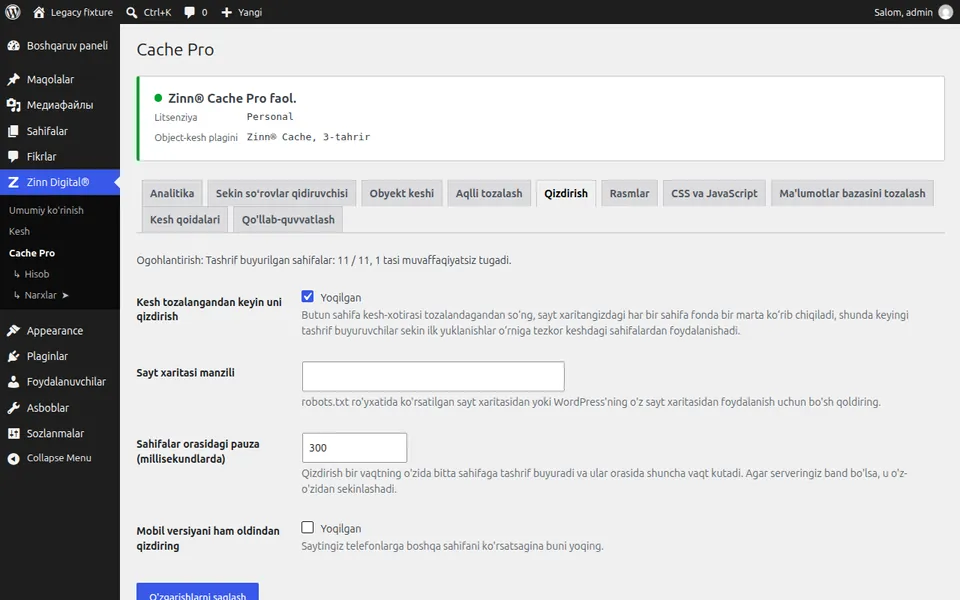Open the Salom, admin account menu
This screenshot has height=600, width=960.
point(913,12)
